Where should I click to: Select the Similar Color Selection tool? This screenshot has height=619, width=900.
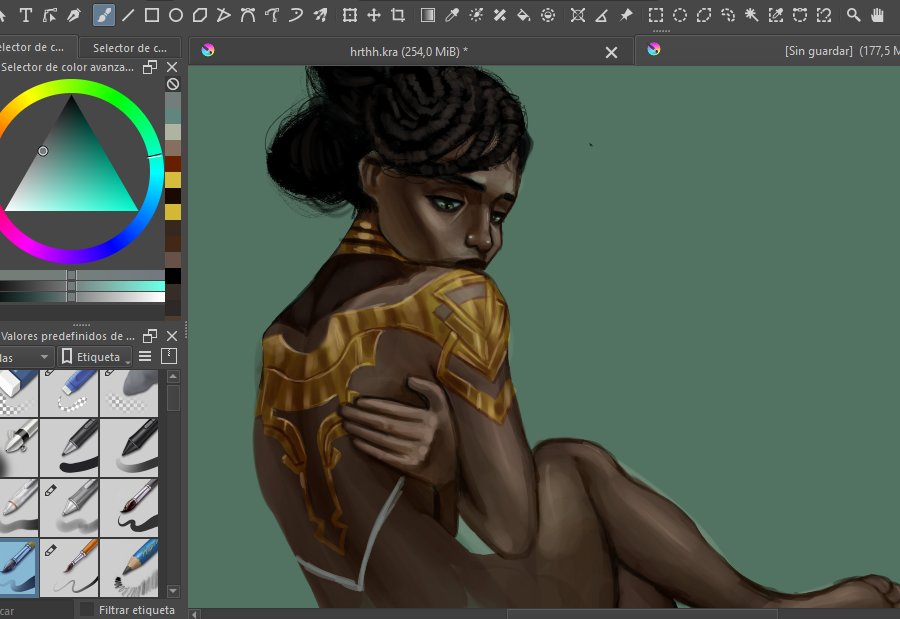pyautogui.click(x=776, y=15)
